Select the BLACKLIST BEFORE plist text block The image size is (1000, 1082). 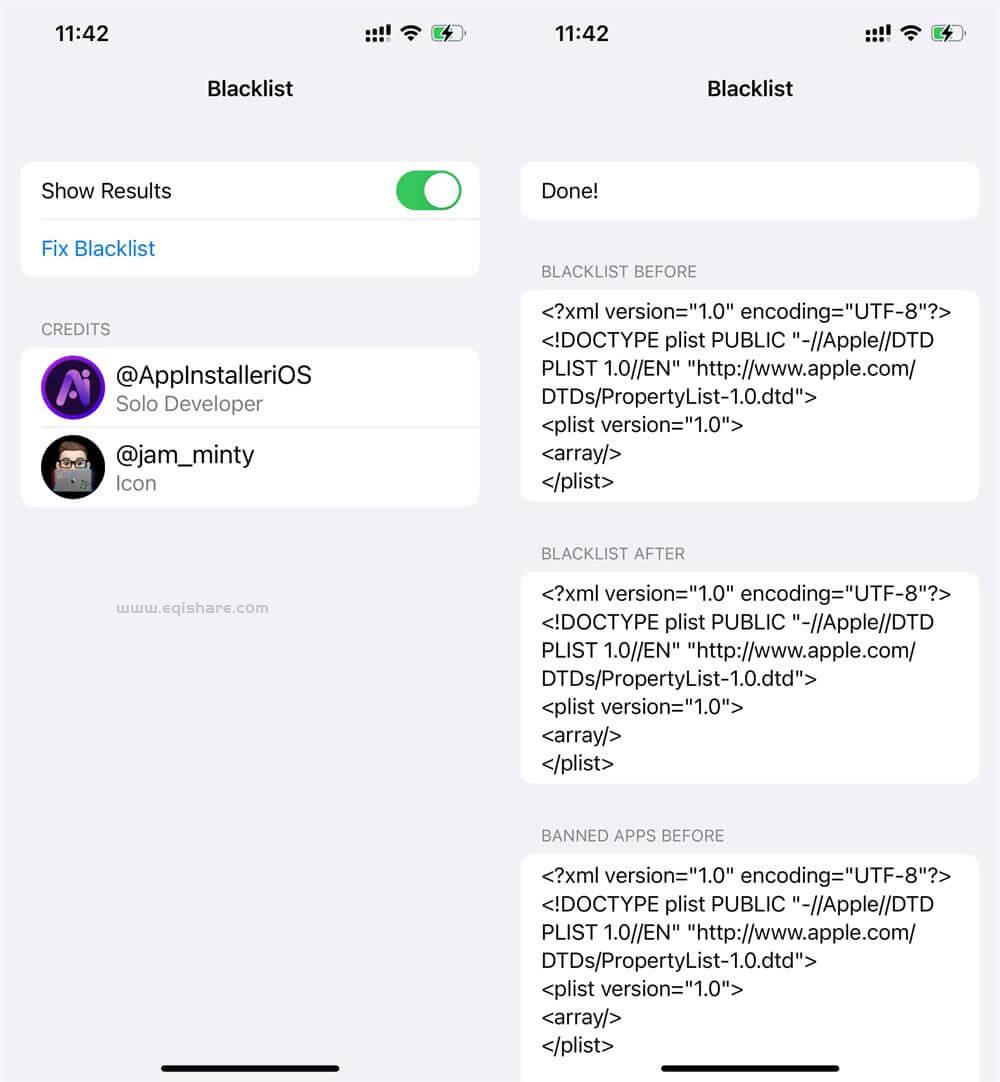(750, 396)
